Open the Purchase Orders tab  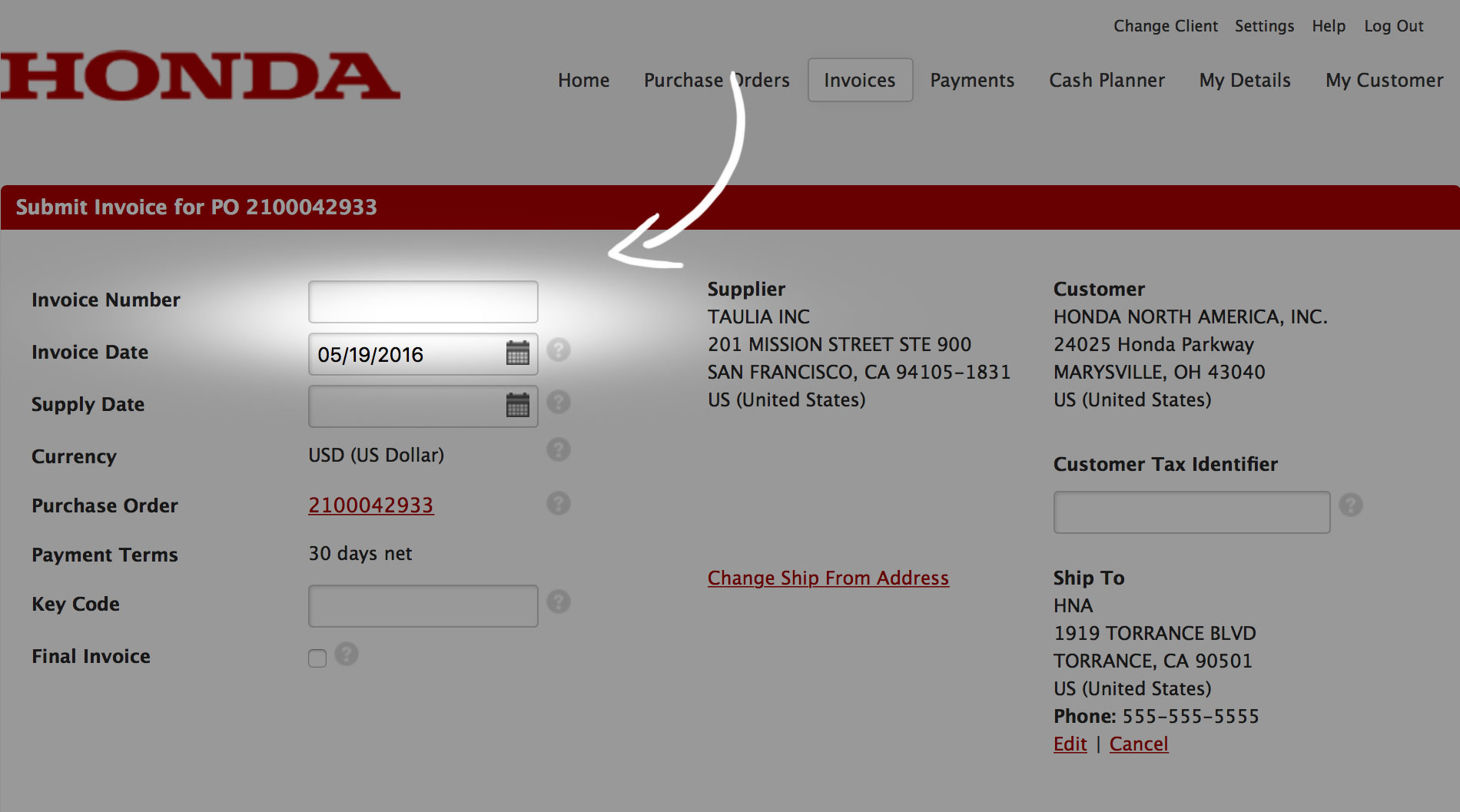(717, 80)
